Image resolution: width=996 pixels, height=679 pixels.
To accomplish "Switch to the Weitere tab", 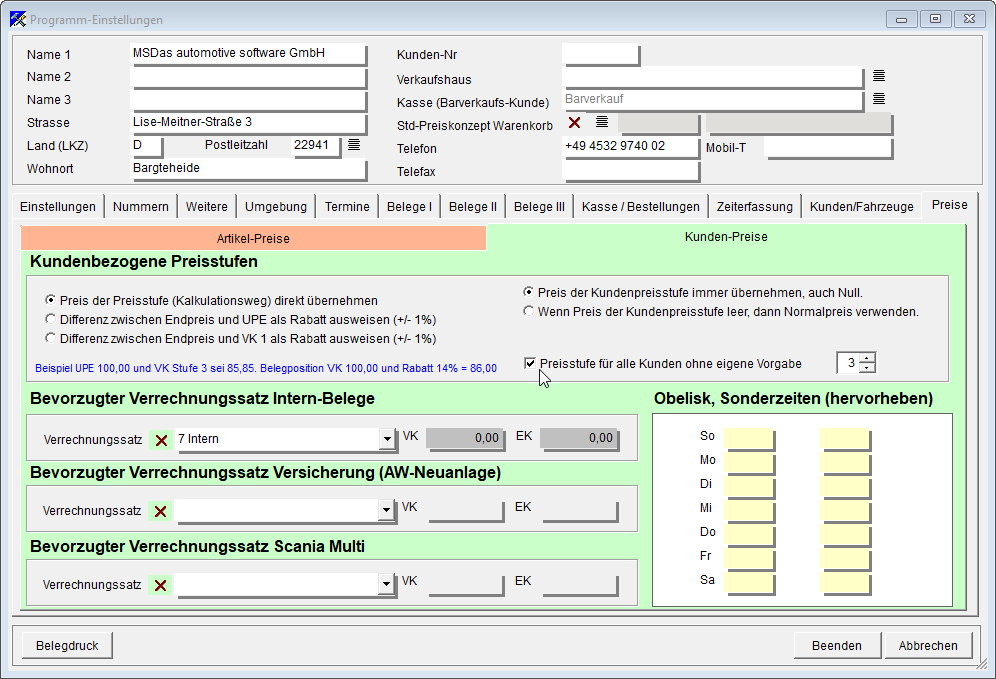I will 206,206.
